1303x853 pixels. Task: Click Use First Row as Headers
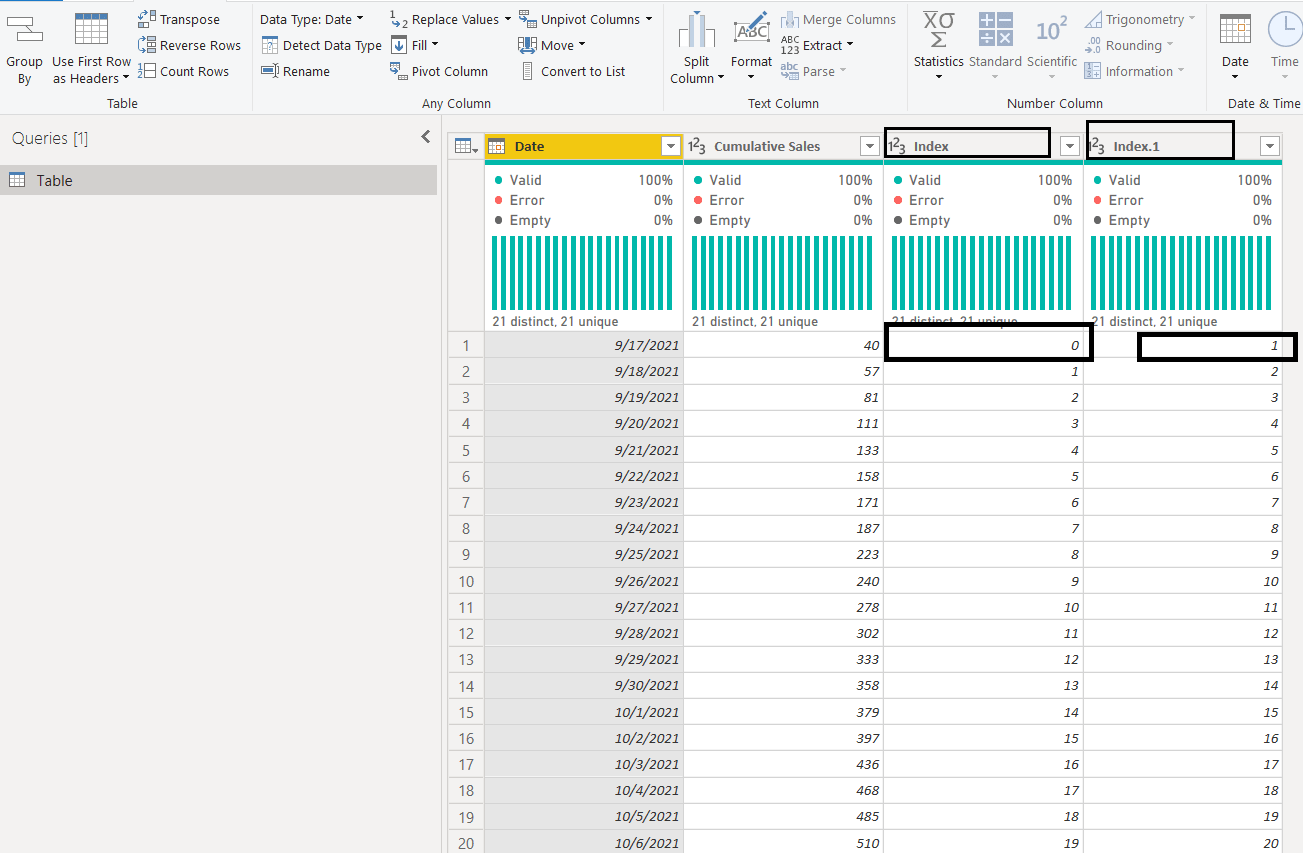(91, 45)
